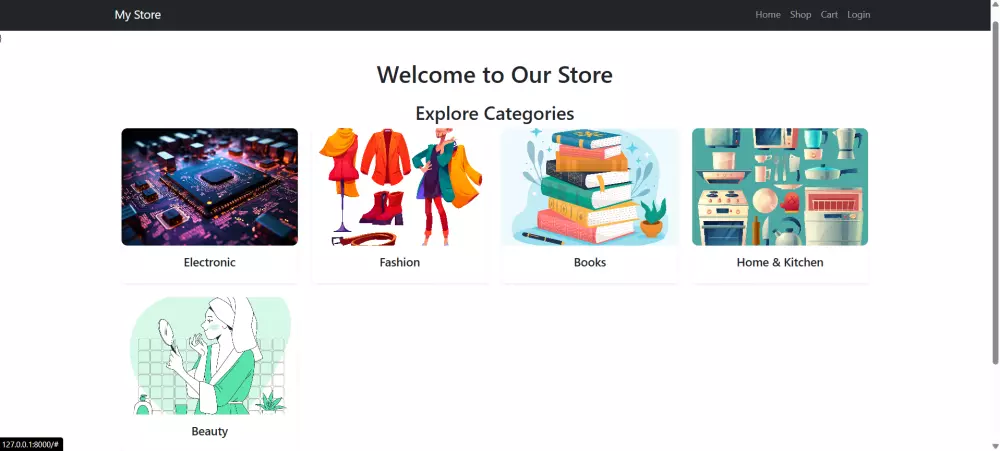Click the Welcome to Our Store heading

[x=494, y=75]
